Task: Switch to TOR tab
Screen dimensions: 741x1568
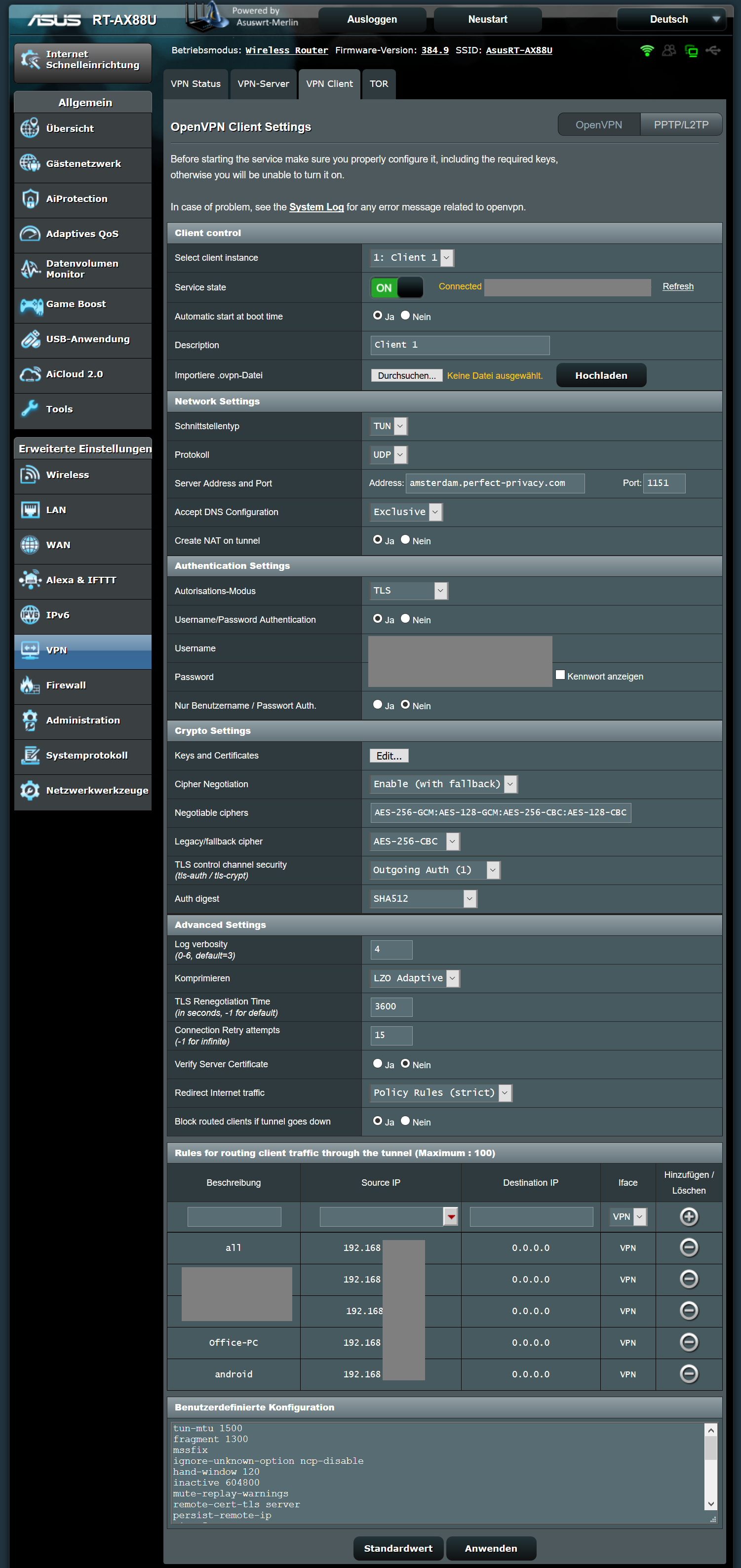Action: 379,84
